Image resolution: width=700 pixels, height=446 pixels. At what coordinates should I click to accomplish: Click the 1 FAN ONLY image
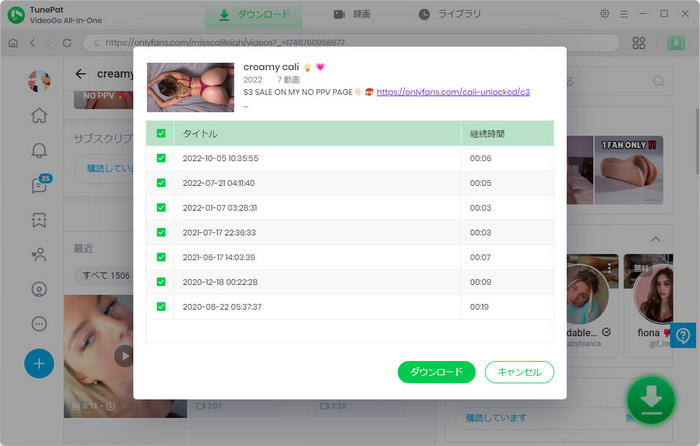click(x=629, y=170)
